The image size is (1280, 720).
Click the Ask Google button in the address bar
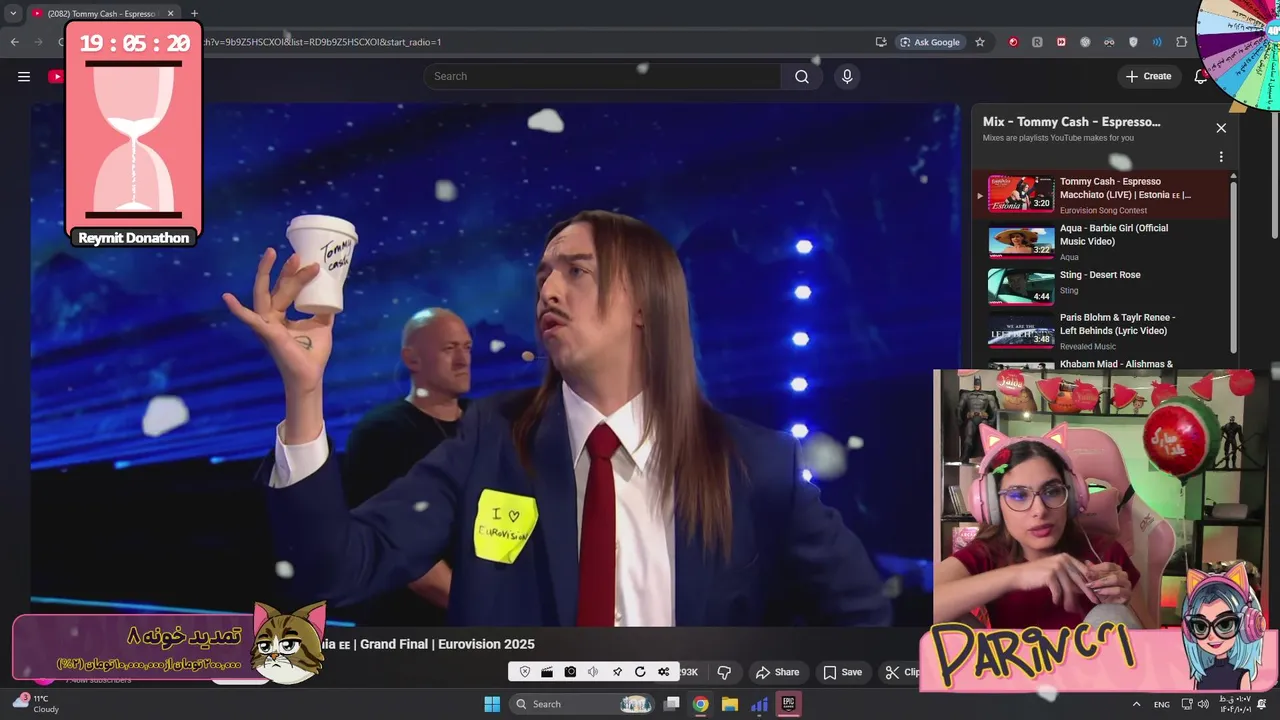tap(930, 42)
